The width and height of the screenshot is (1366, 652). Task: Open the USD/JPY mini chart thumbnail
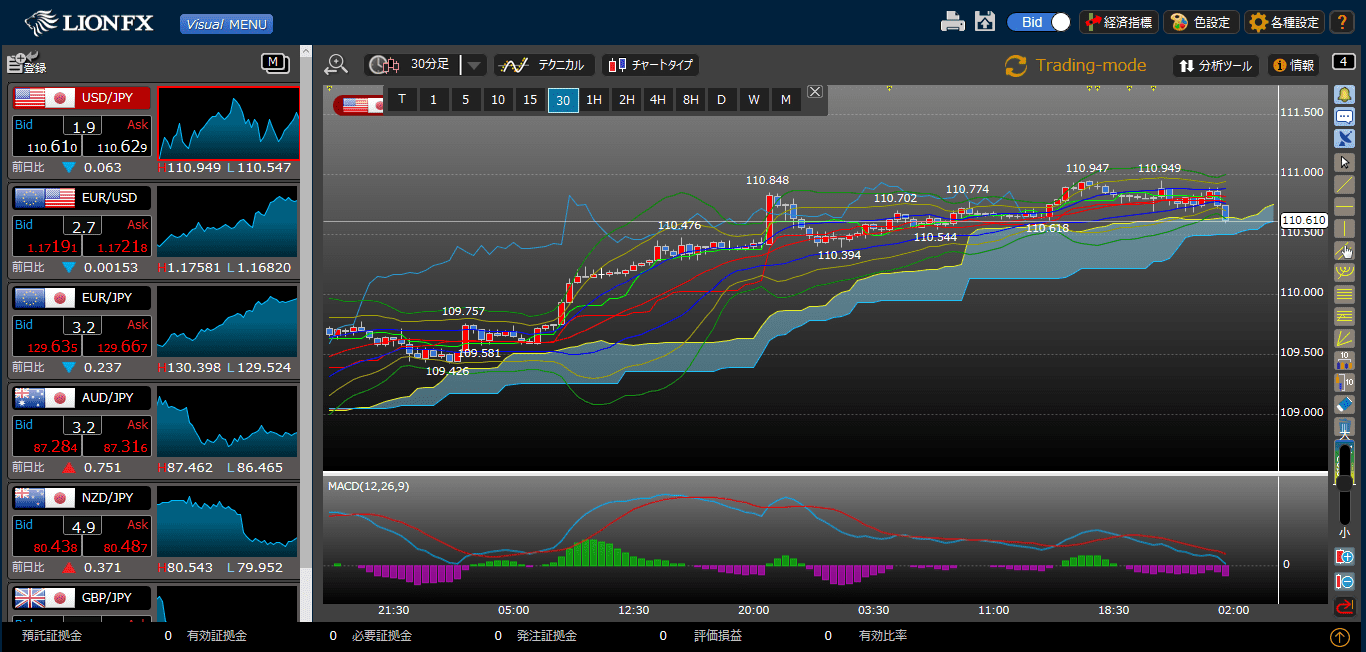tap(228, 122)
